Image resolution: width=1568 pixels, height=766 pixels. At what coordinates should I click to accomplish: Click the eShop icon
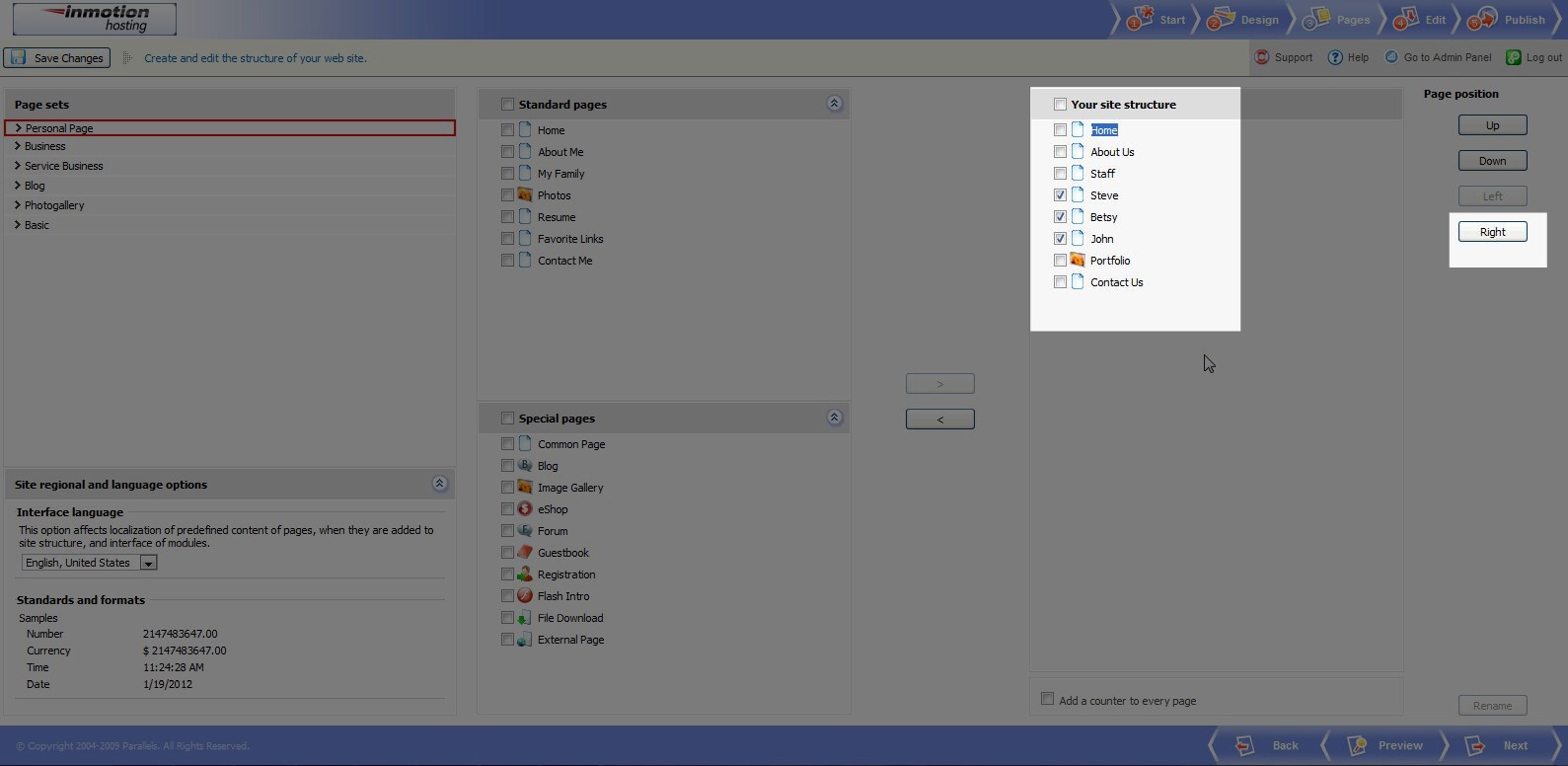[x=525, y=509]
